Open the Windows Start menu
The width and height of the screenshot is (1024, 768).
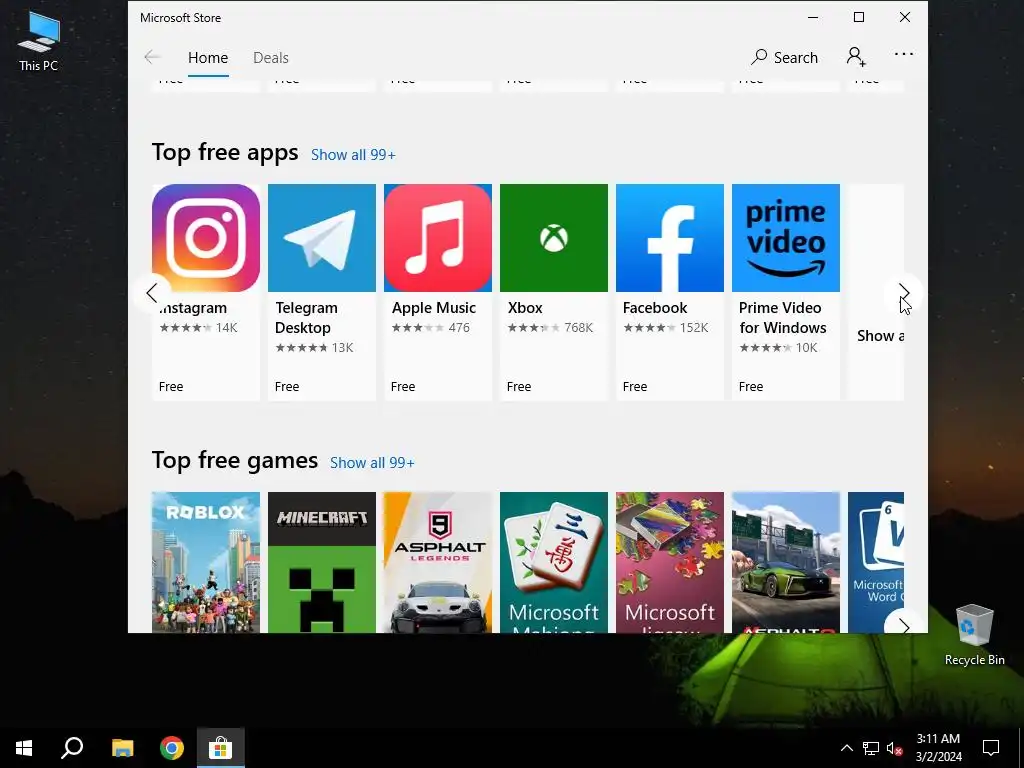click(24, 748)
